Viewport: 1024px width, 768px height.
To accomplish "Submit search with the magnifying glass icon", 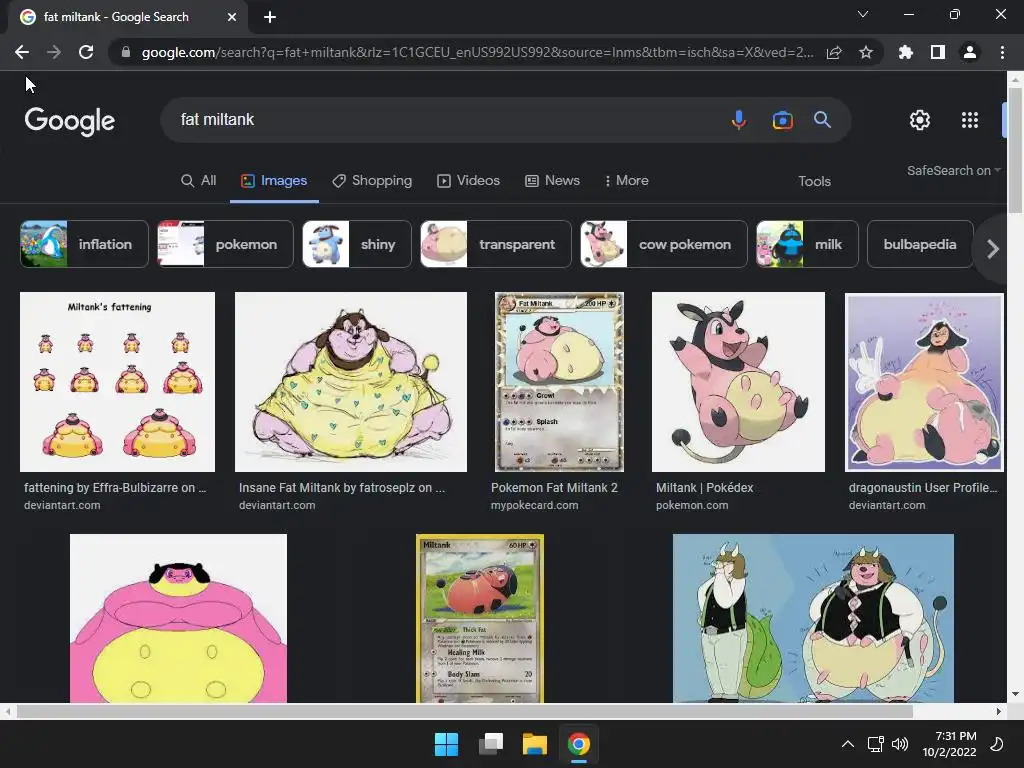I will 822,120.
